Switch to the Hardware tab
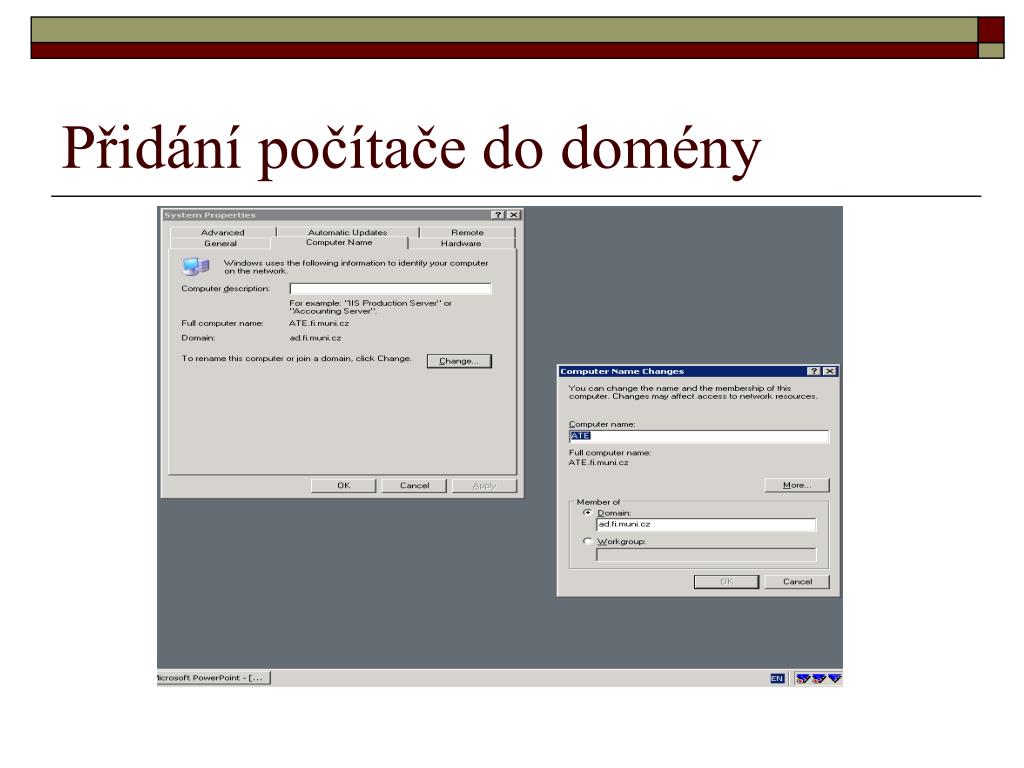Screen dimensions: 1024x768 click(x=461, y=244)
